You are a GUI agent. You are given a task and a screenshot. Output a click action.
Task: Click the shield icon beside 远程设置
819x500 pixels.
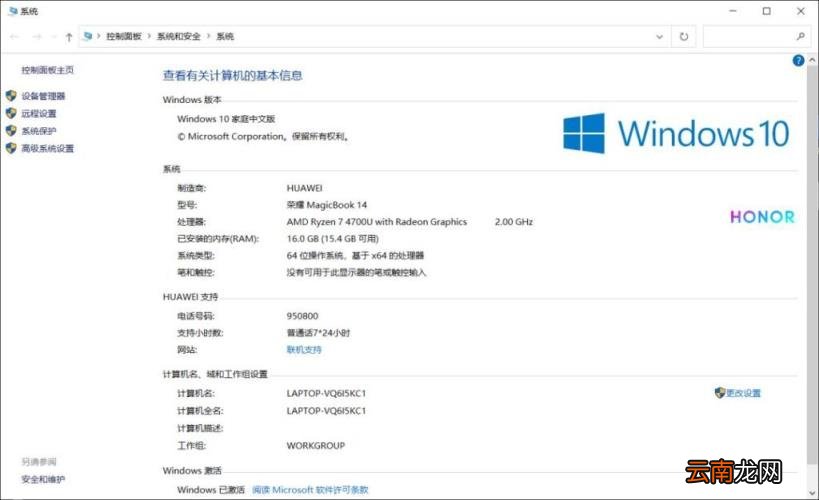coord(11,113)
